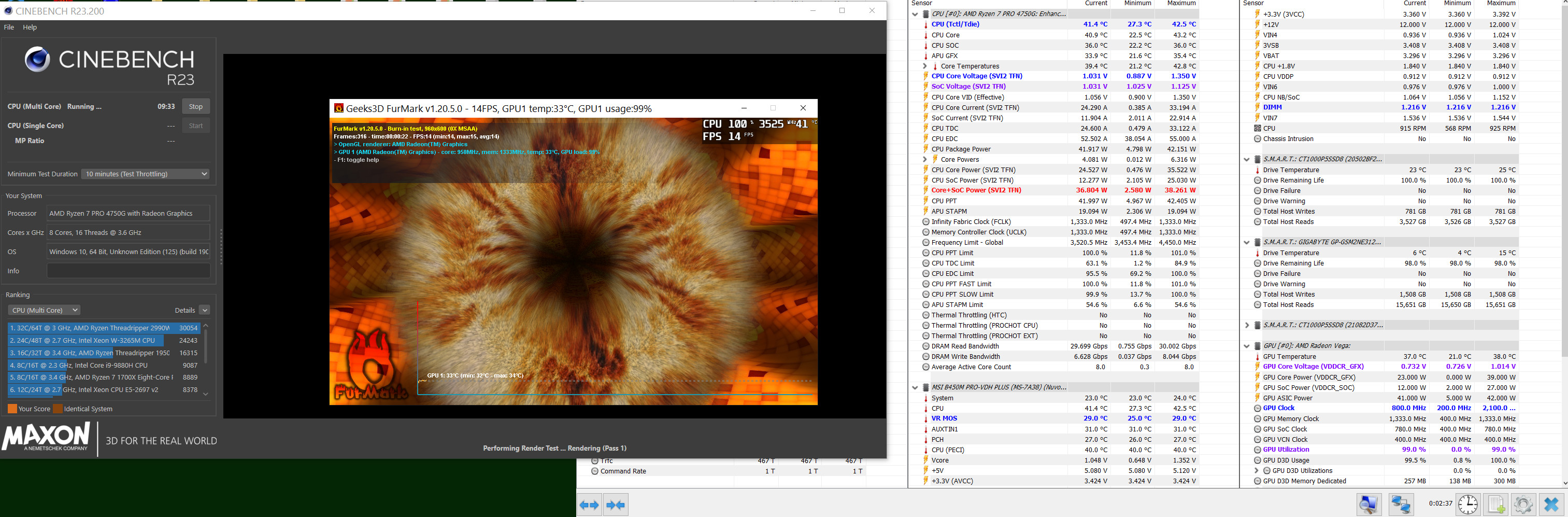Screen dimensions: 1568x517
Task: Select ranking entry AMD Ryzen 7 1700X Eight-Core
Action: (104, 378)
